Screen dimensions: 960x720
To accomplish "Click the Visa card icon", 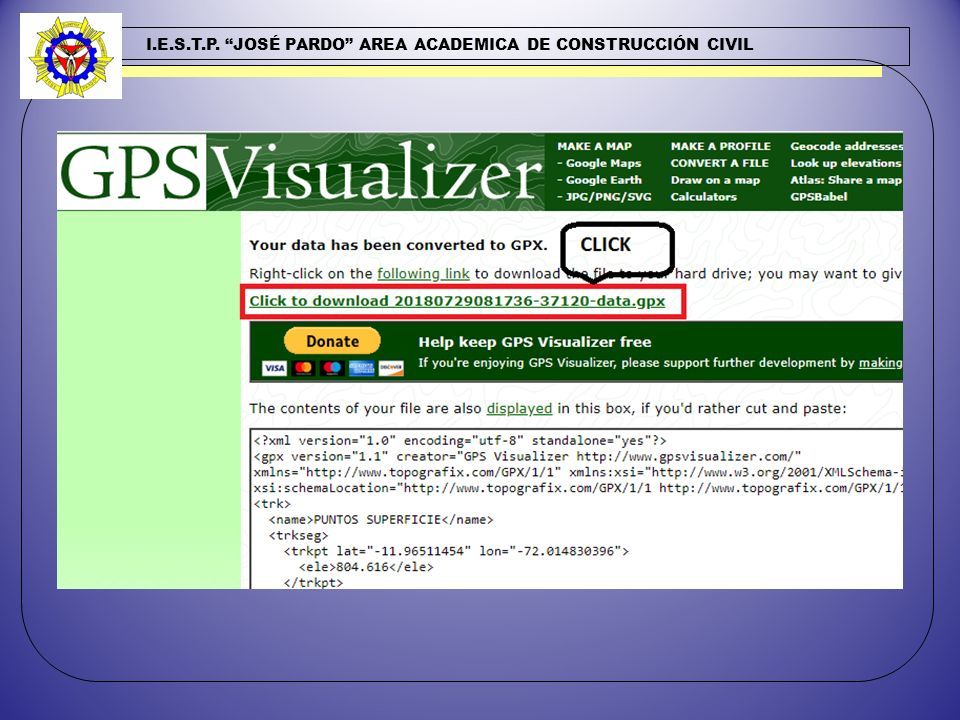I will point(274,368).
